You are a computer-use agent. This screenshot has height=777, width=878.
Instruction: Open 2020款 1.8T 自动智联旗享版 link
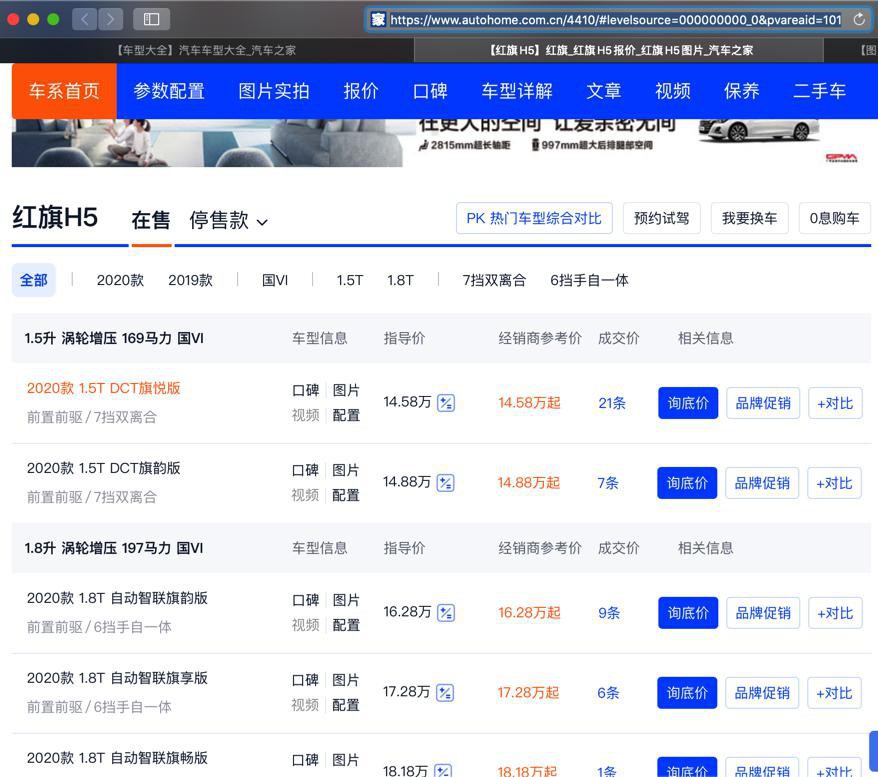tap(117, 678)
